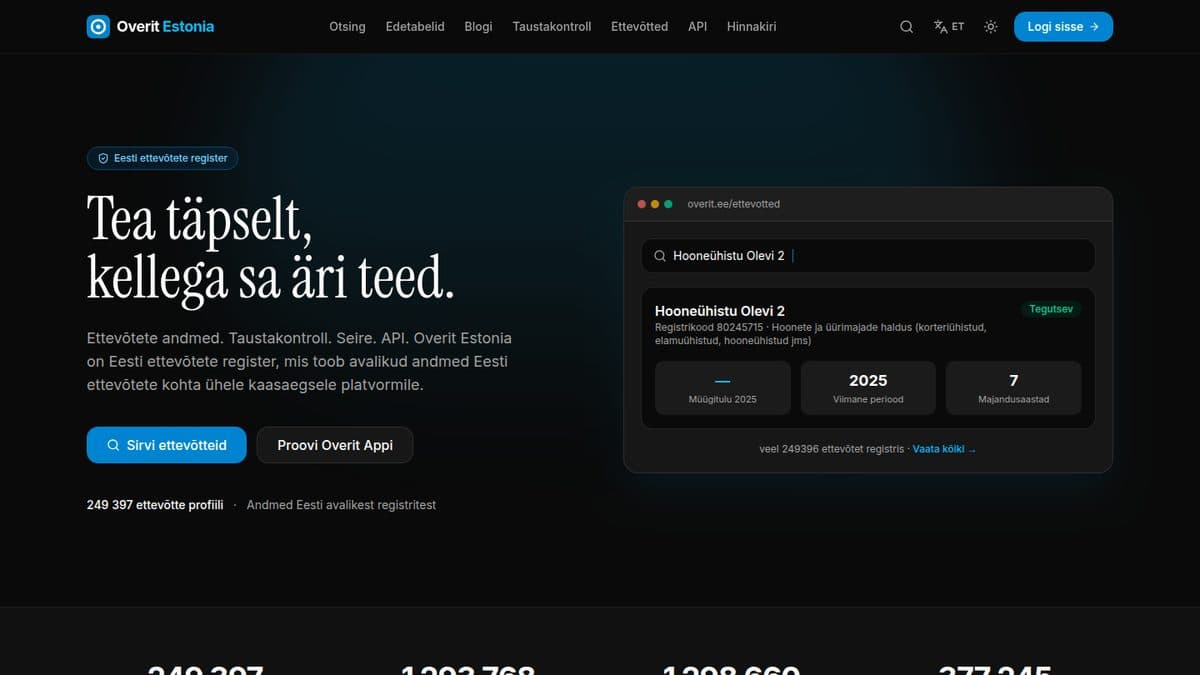Viewport: 1200px width, 675px height.
Task: Click the Andmed Eesti avalikest registritest text
Action: [x=341, y=505]
